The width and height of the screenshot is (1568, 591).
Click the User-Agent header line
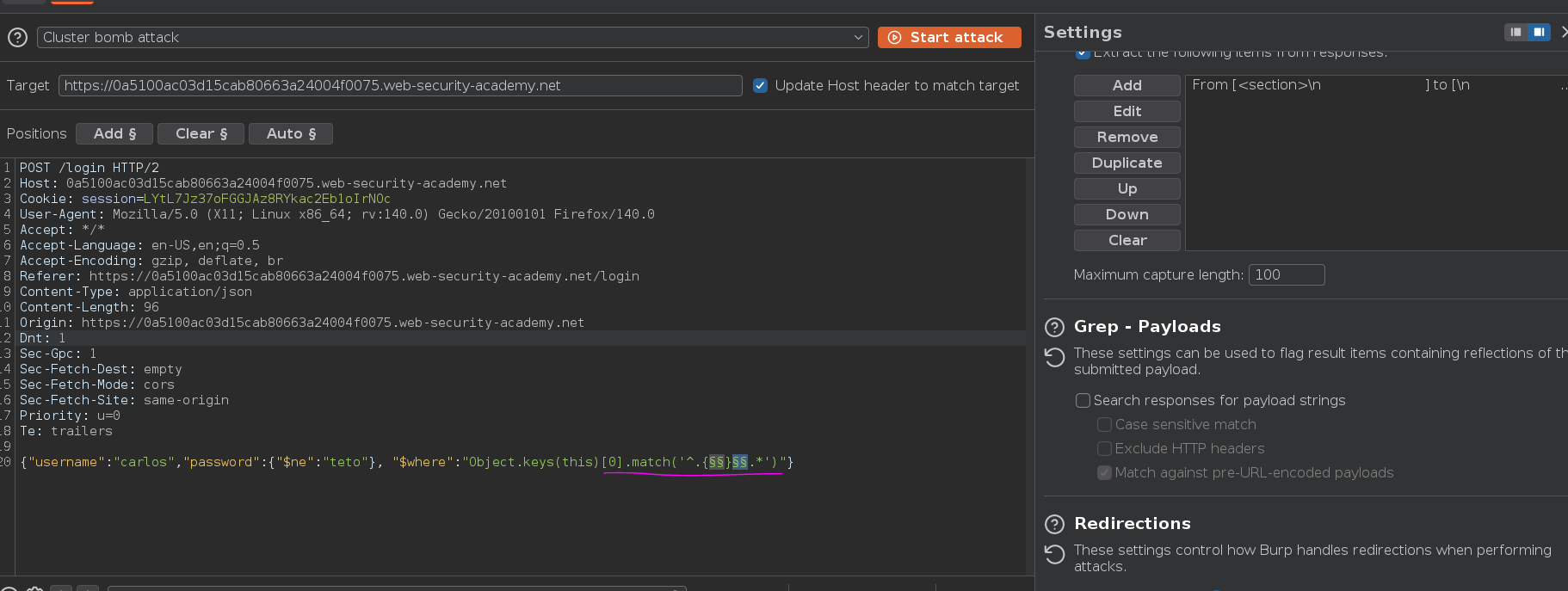[x=337, y=214]
